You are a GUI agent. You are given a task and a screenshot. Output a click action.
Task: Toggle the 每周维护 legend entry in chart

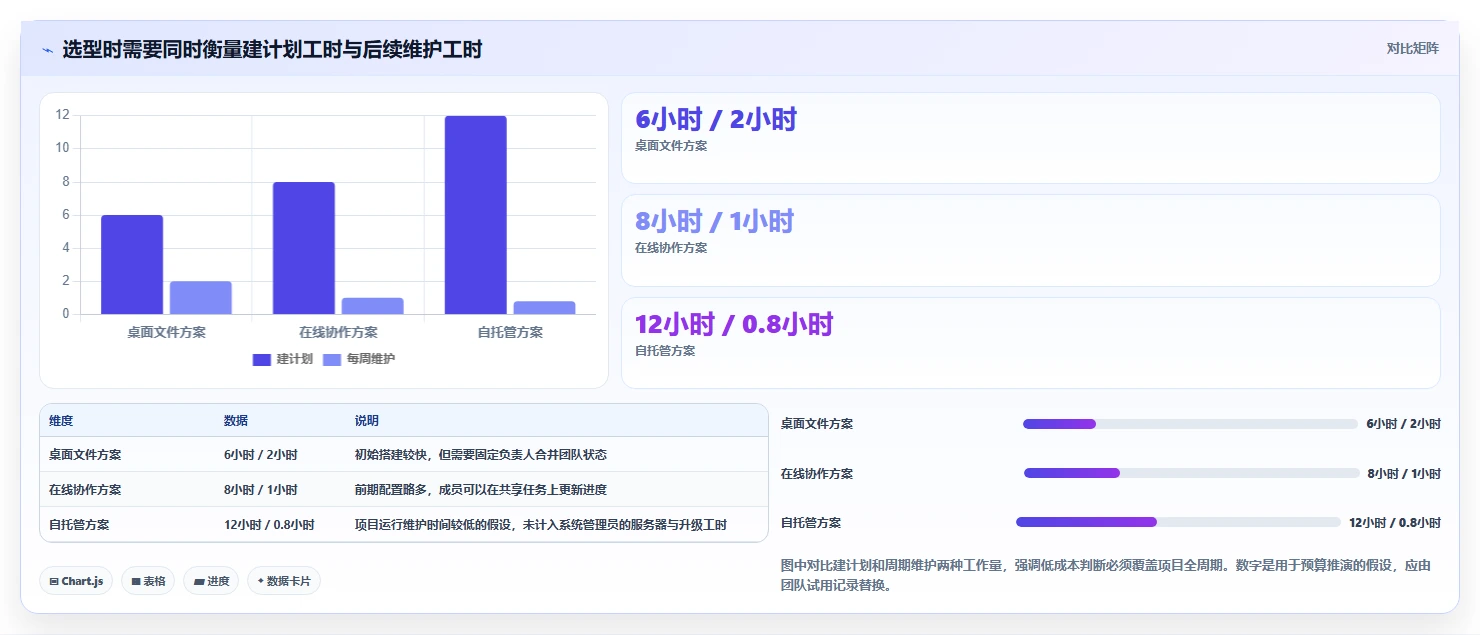click(x=358, y=359)
